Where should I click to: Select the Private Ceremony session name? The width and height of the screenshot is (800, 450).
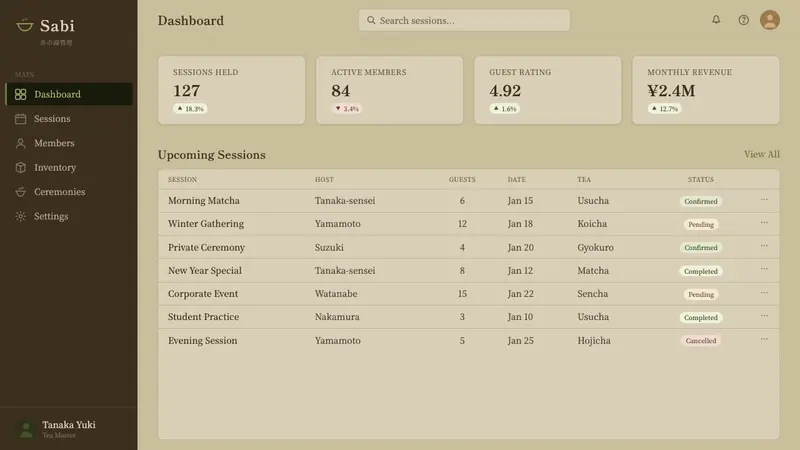pyautogui.click(x=206, y=247)
